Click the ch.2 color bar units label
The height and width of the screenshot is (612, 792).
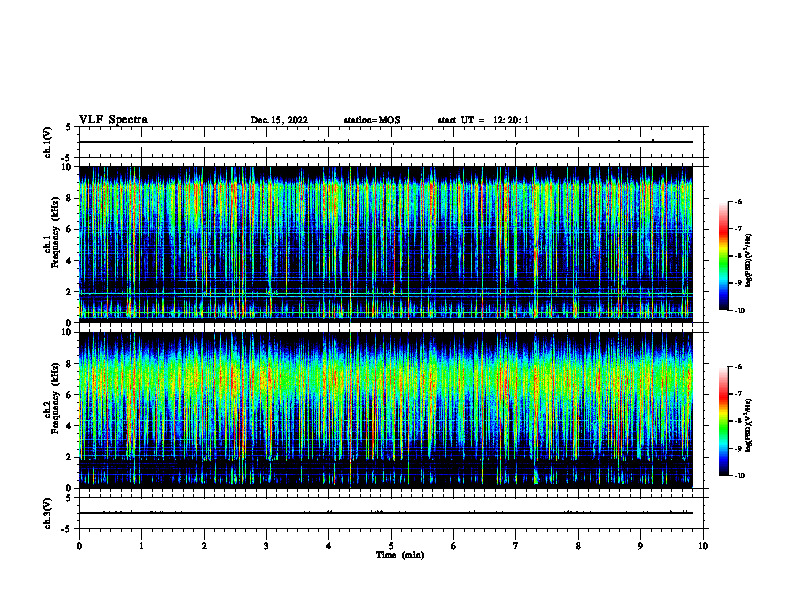[x=749, y=425]
